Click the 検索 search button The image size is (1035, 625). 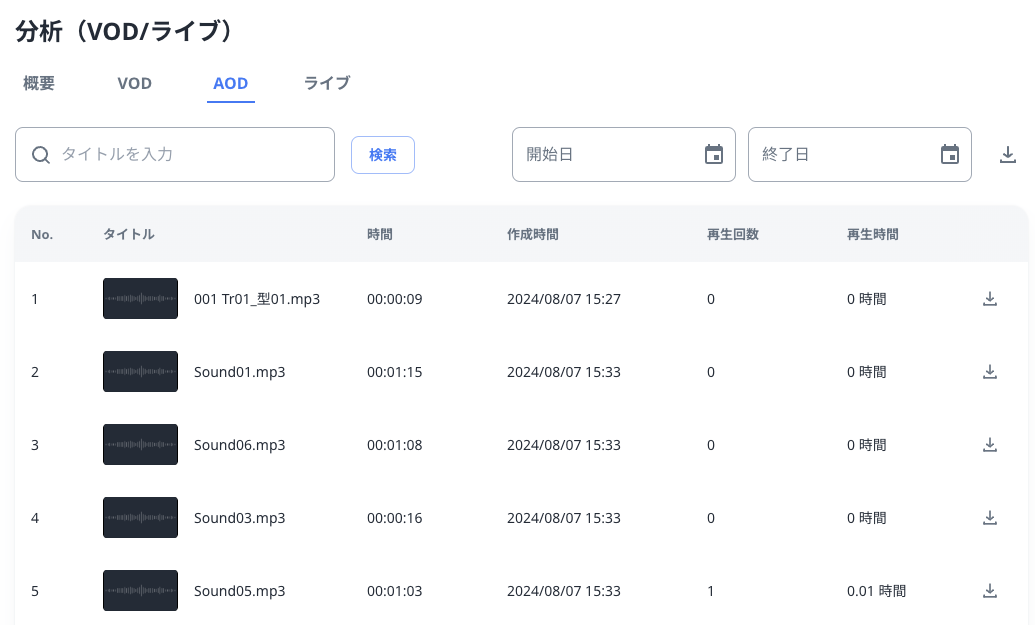382,154
